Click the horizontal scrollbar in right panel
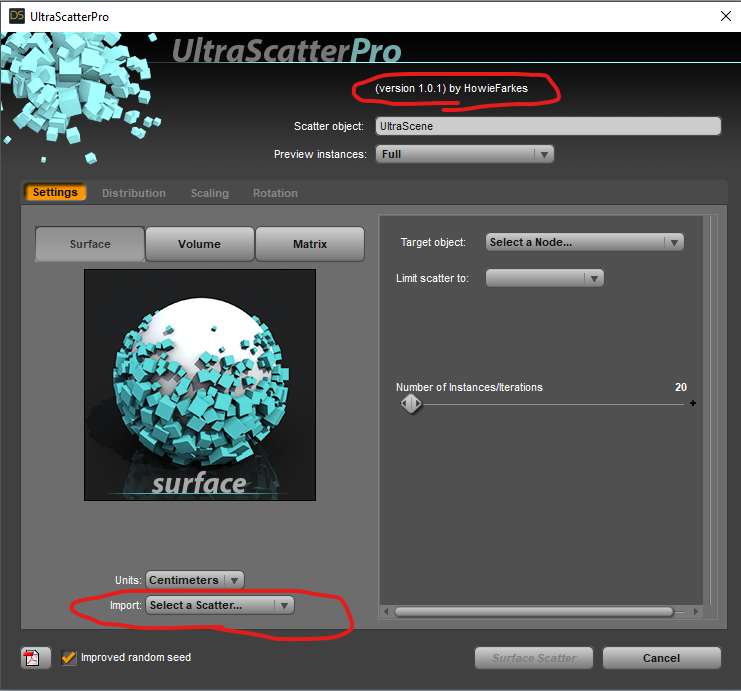This screenshot has height=691, width=741. click(x=534, y=612)
